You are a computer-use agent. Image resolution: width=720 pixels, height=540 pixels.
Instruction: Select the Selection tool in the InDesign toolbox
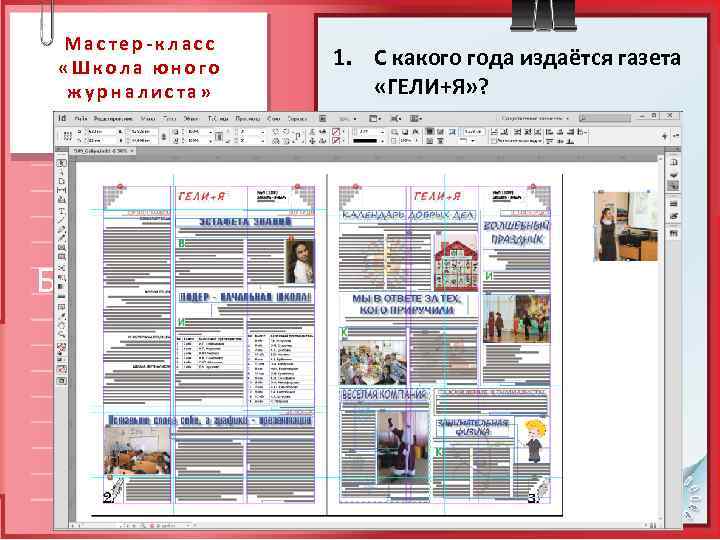click(x=61, y=163)
